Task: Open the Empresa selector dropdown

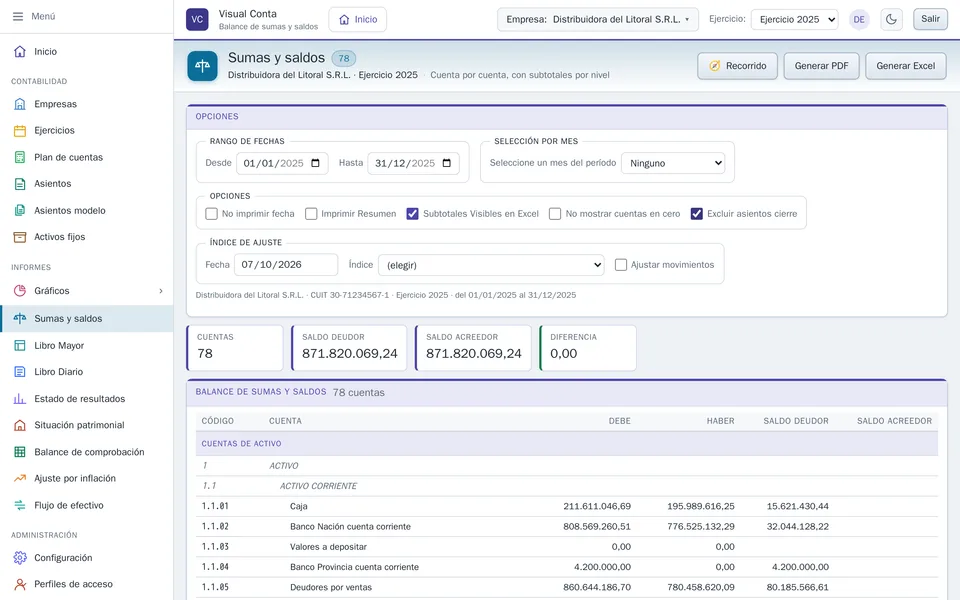Action: click(598, 20)
